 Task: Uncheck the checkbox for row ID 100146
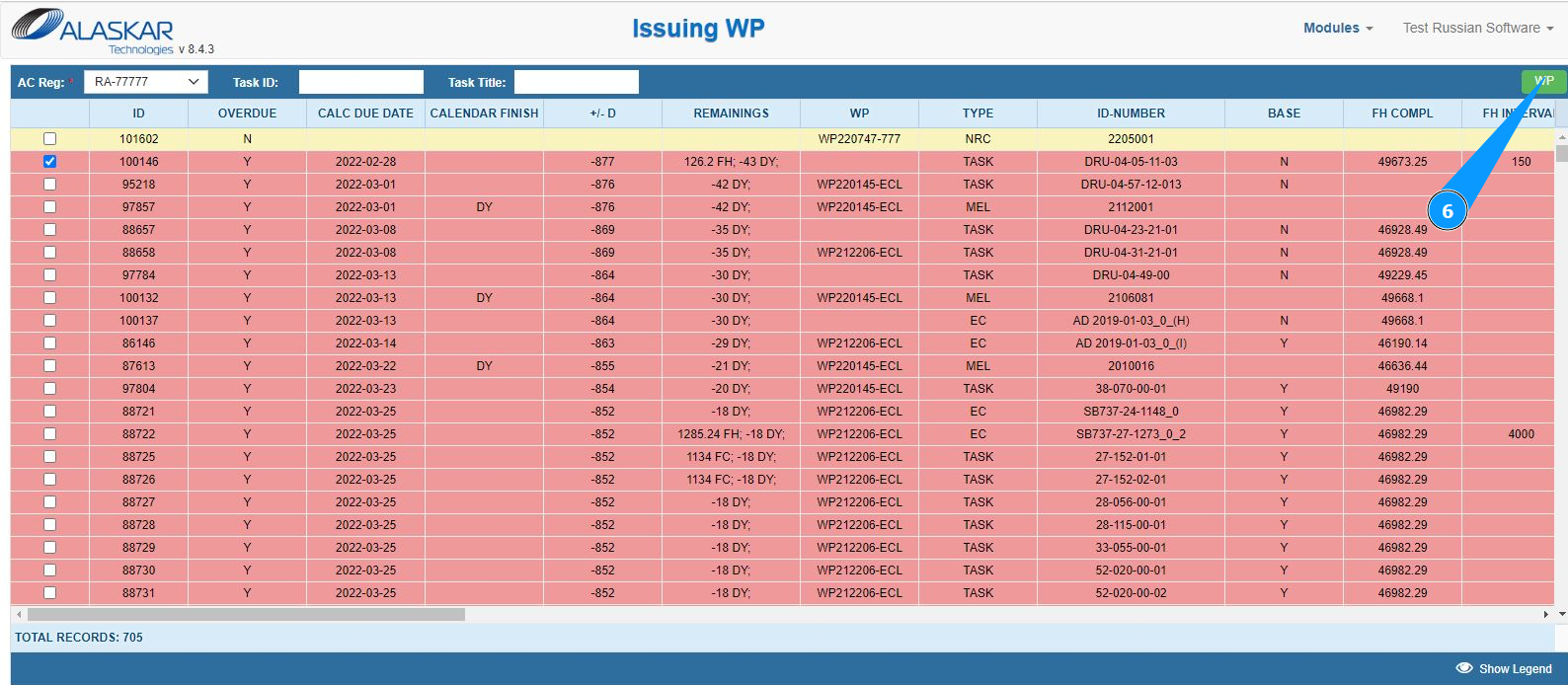click(50, 162)
